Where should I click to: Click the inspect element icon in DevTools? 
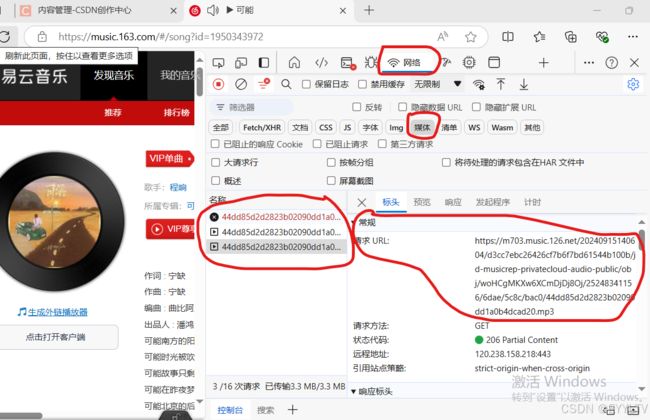(218, 63)
